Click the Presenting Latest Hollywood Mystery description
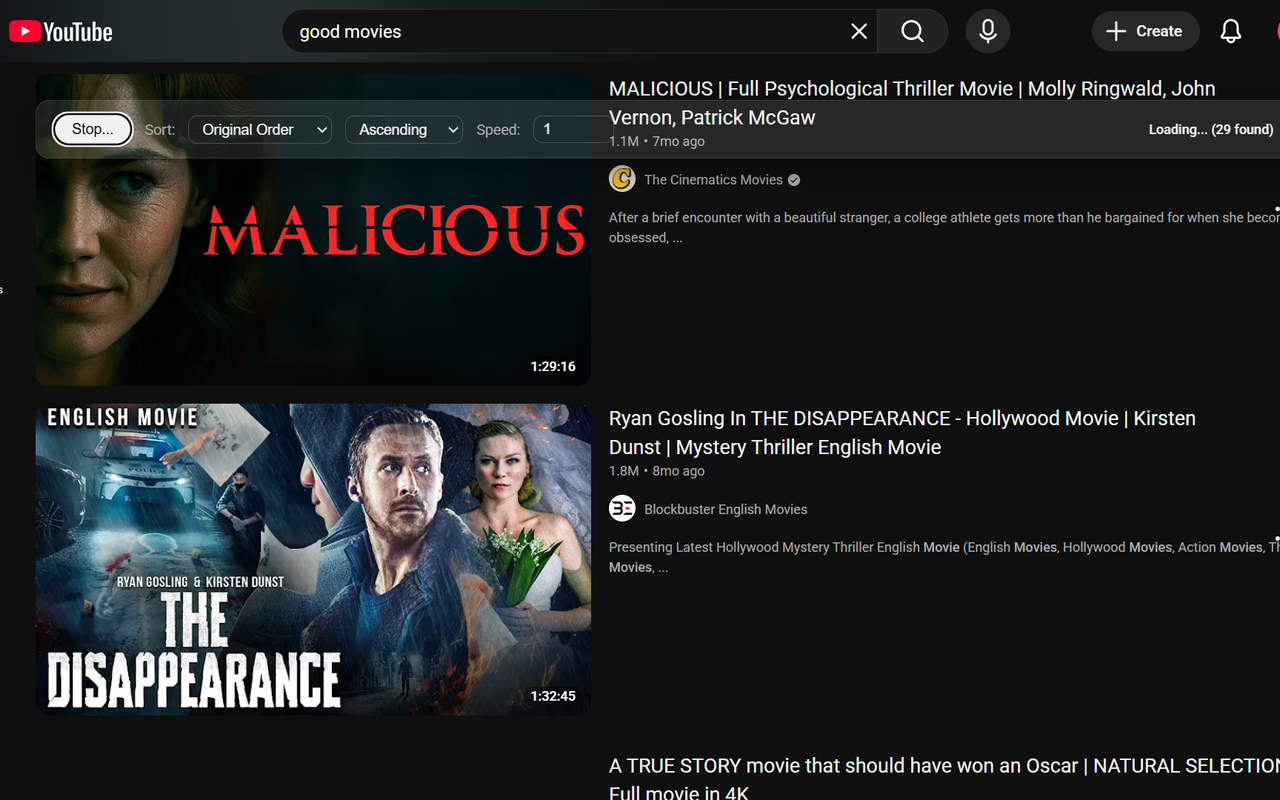 [x=944, y=557]
